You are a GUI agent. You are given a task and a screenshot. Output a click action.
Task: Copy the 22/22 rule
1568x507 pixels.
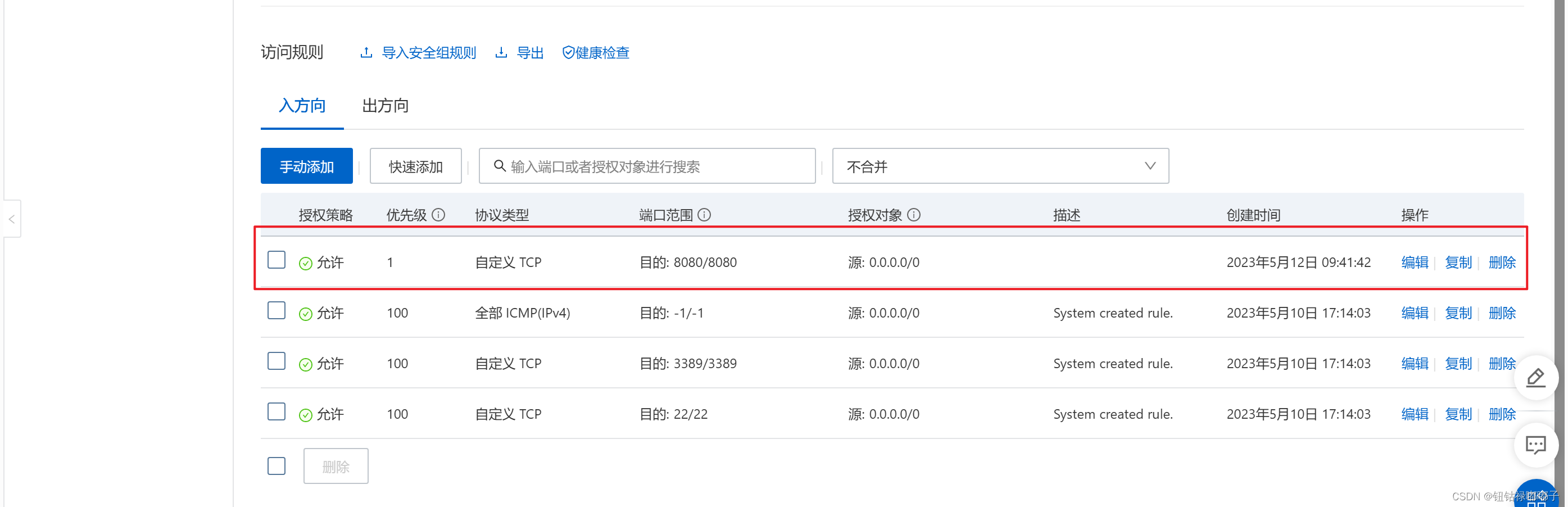(x=1458, y=414)
